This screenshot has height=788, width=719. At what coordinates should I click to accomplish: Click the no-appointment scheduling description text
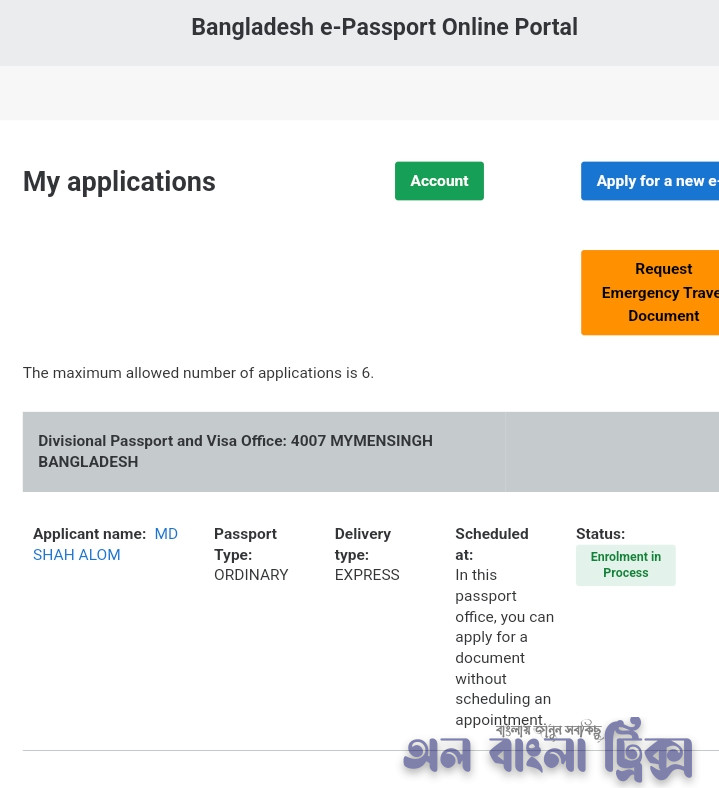tap(503, 647)
